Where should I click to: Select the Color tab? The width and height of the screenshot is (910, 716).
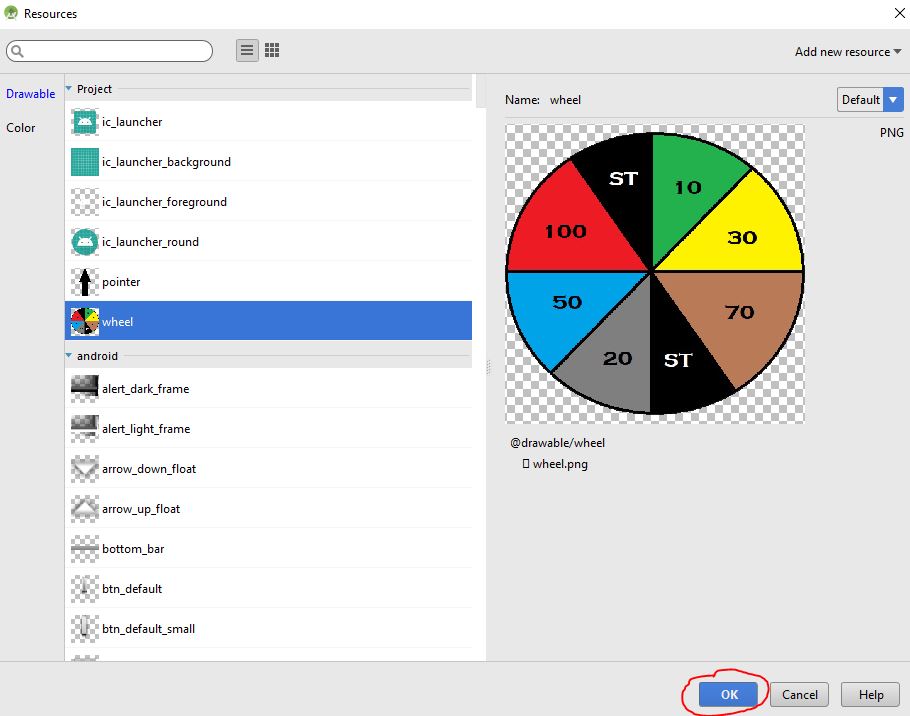[21, 128]
